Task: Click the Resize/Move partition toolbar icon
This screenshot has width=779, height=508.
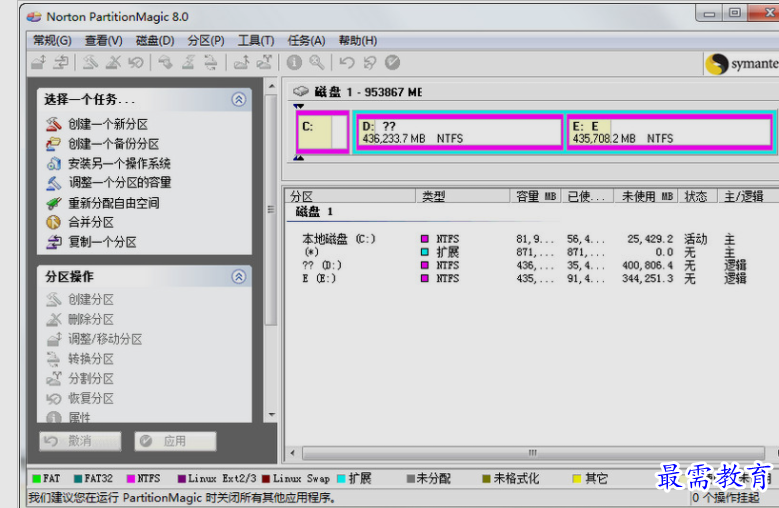Action: point(39,63)
